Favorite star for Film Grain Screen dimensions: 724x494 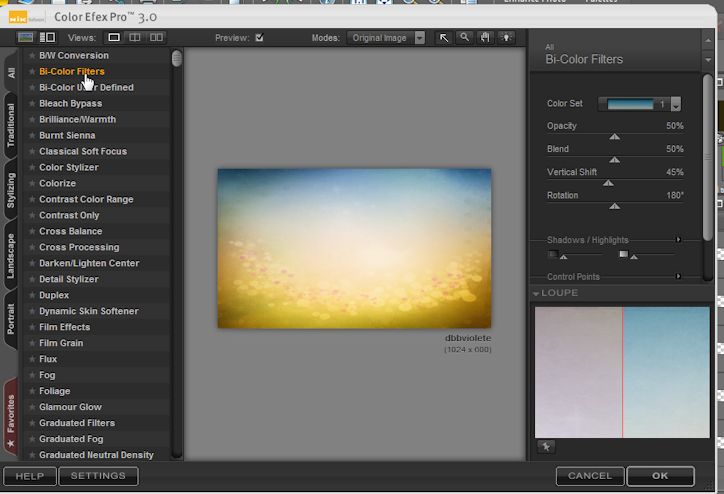(32, 343)
